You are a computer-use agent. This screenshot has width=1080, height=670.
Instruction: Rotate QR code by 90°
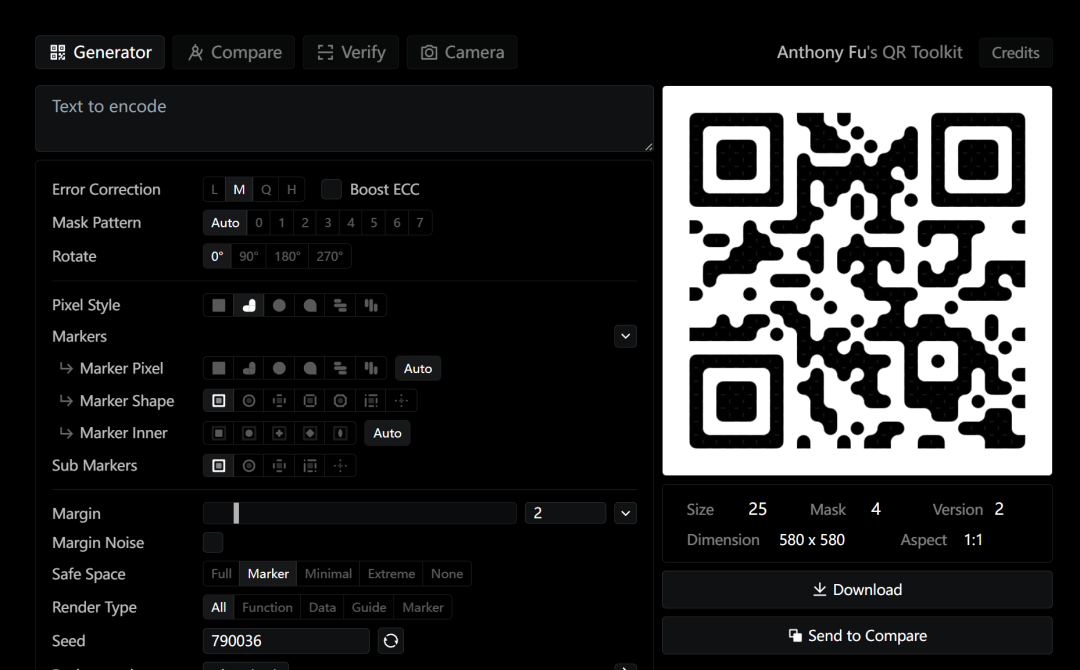(249, 256)
